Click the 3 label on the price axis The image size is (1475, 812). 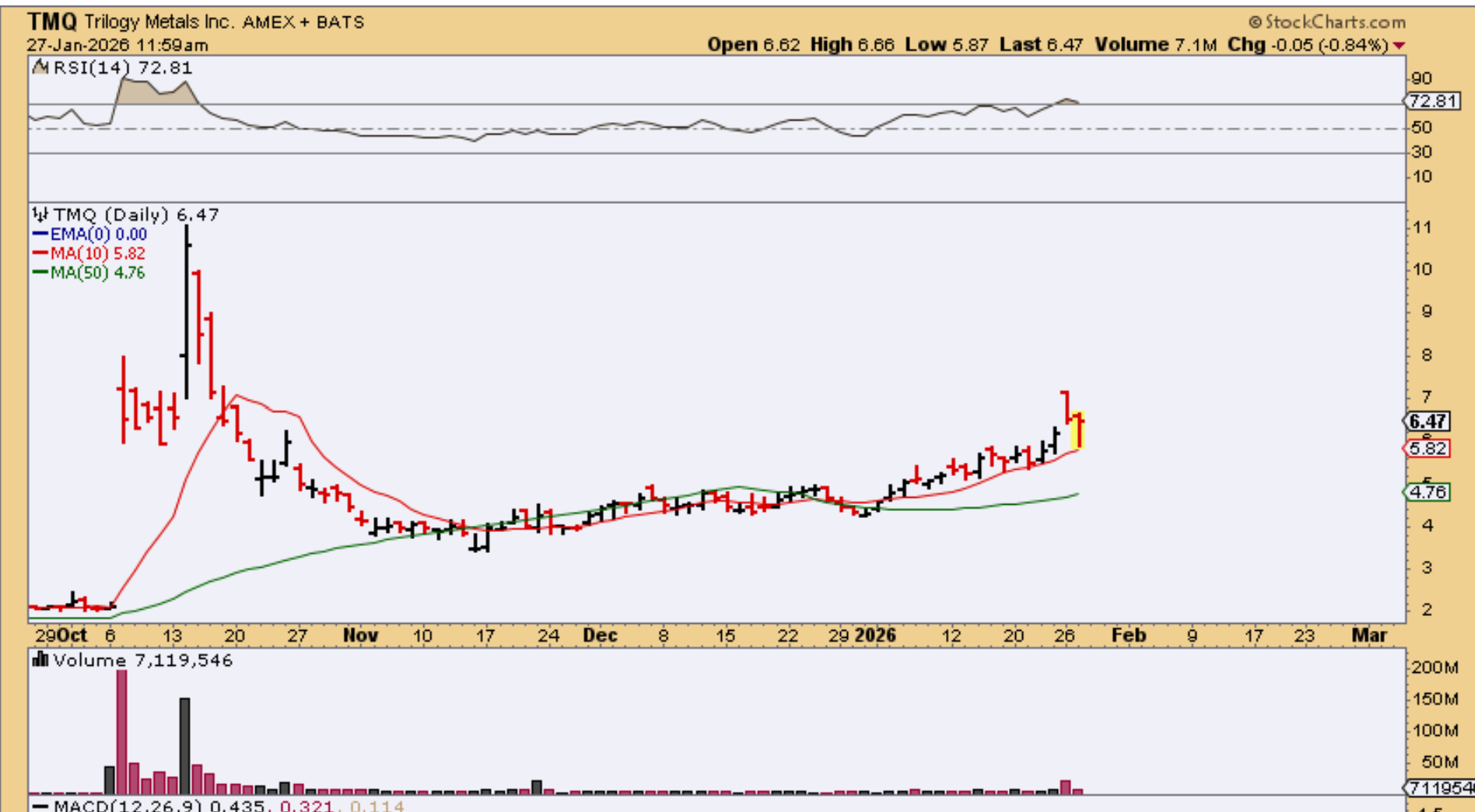1427,568
